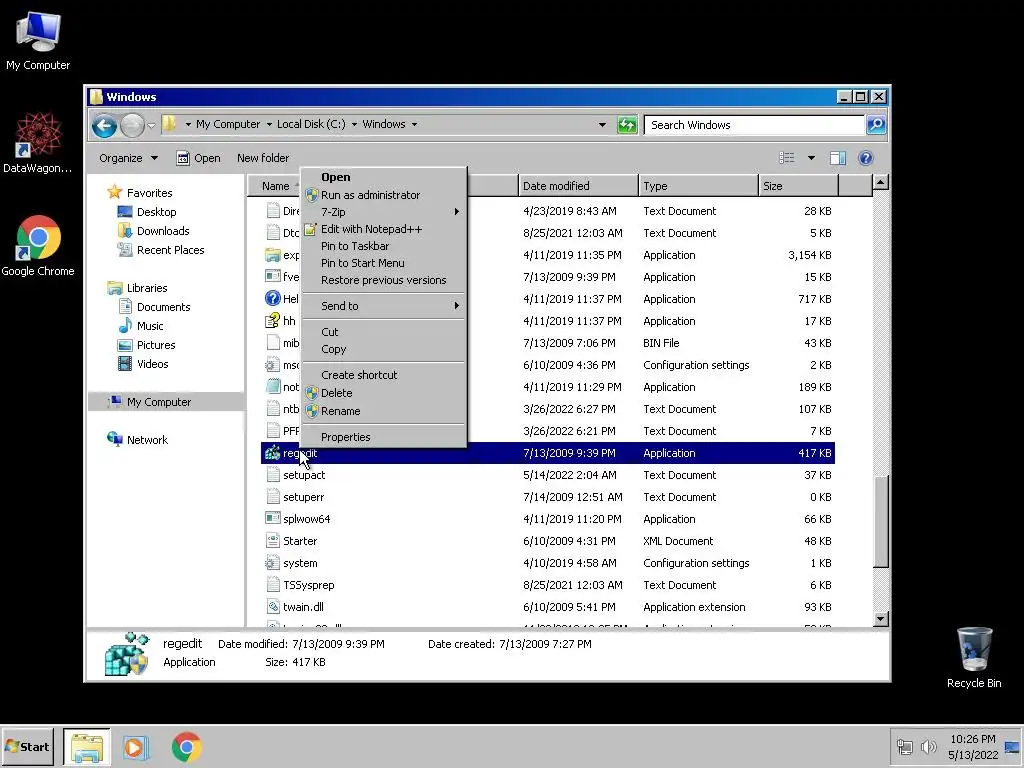Show the preview pane icon
Screen dimensions: 1024x768
pos(838,158)
